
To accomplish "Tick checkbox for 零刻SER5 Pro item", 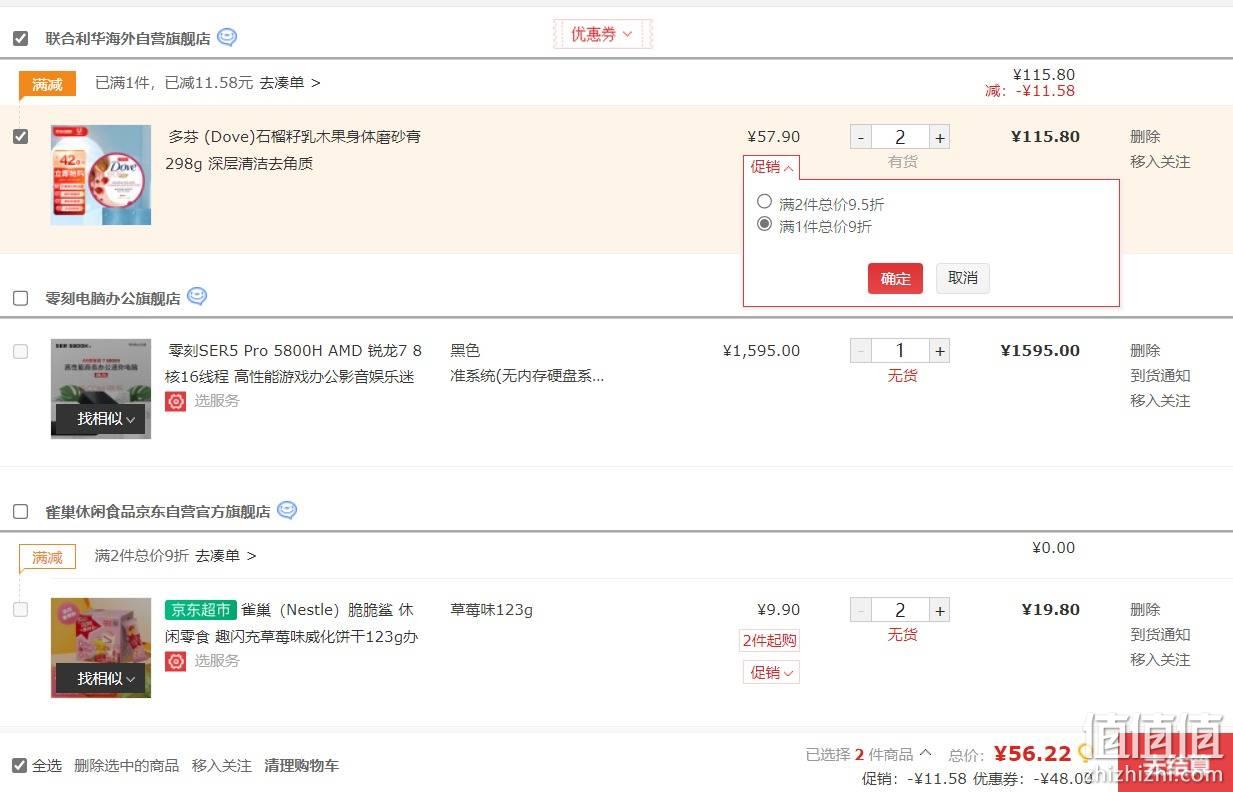I will coord(20,351).
